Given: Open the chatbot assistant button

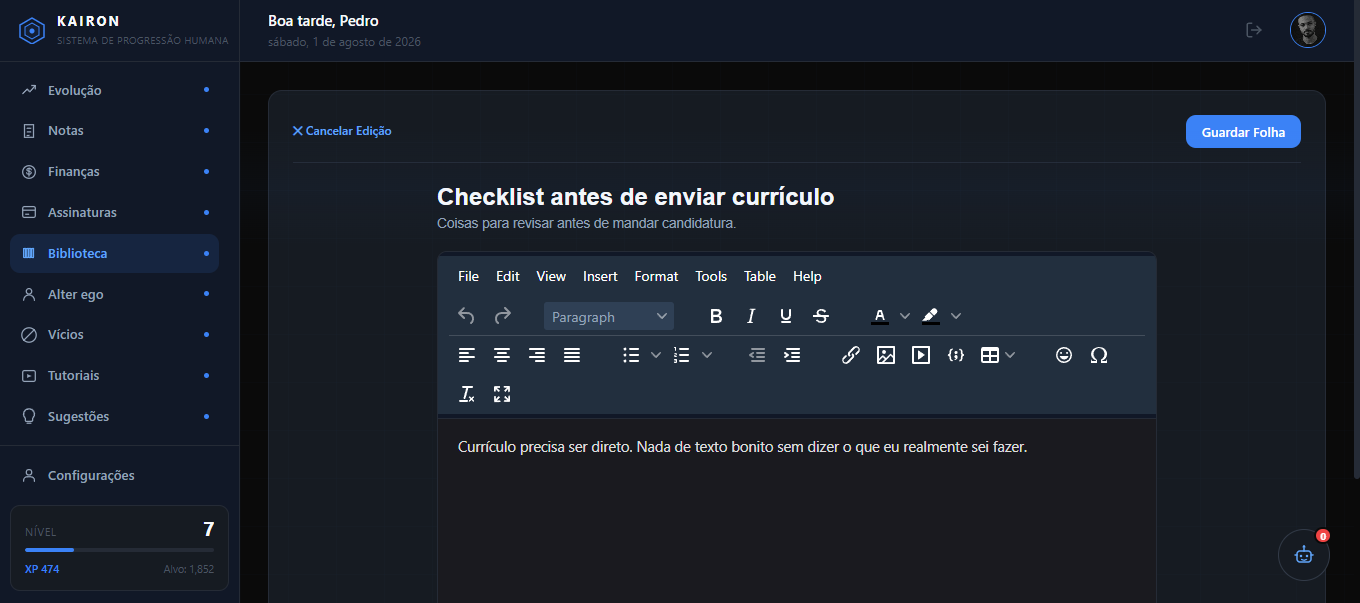Looking at the screenshot, I should [1304, 555].
